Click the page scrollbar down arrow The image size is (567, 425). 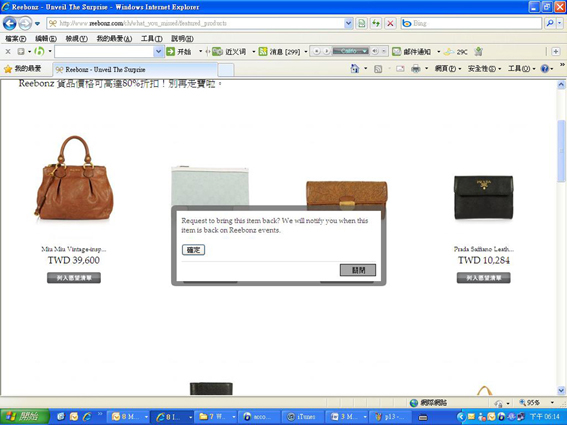561,391
